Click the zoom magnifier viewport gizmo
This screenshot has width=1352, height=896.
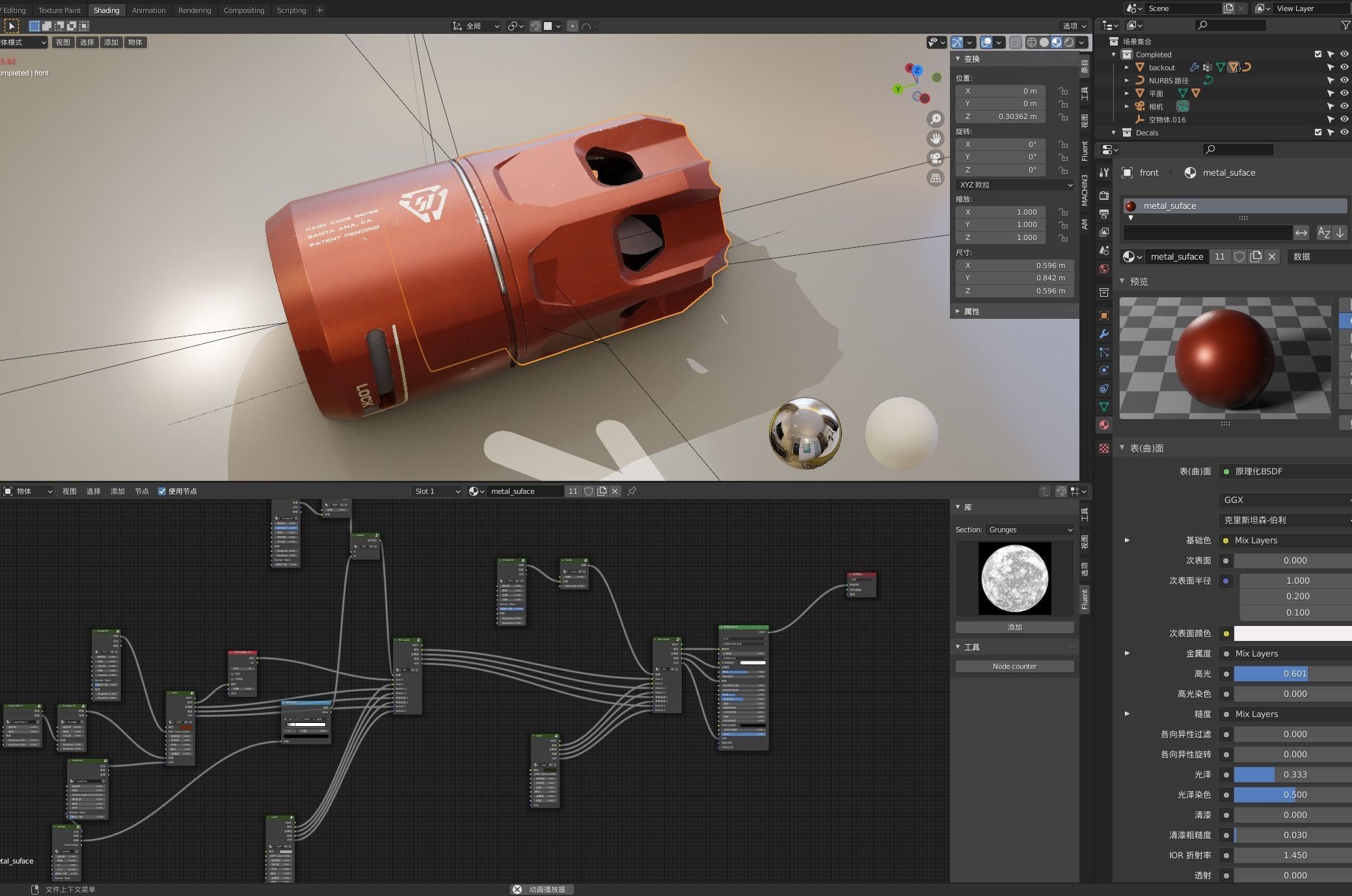pyautogui.click(x=936, y=118)
